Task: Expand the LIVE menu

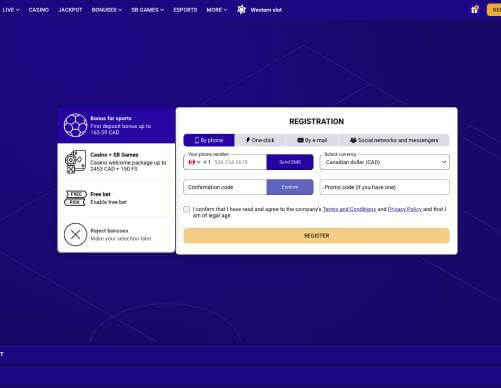Action: tap(11, 10)
